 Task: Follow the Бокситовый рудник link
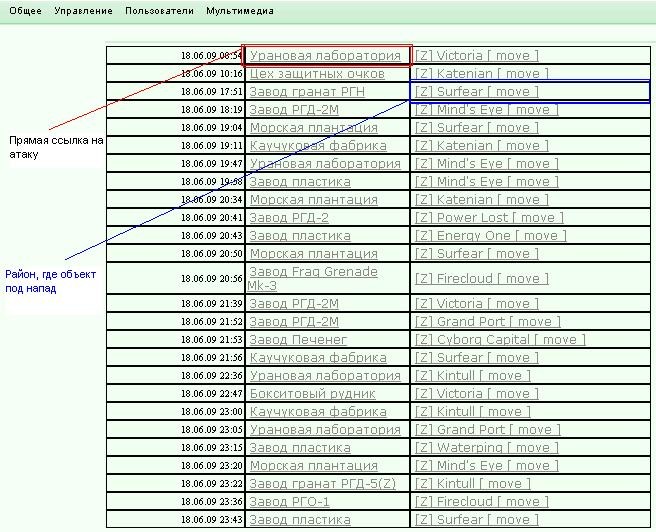[312, 394]
